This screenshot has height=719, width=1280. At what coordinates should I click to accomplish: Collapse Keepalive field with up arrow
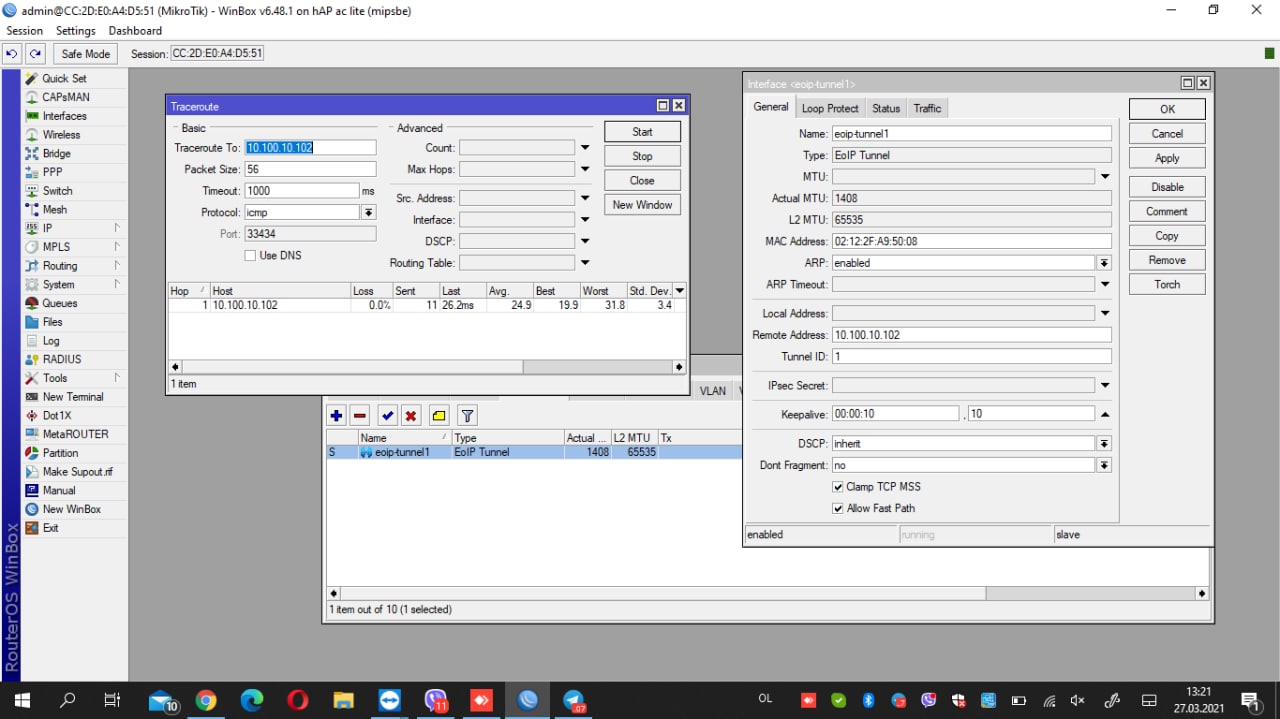tap(1105, 414)
